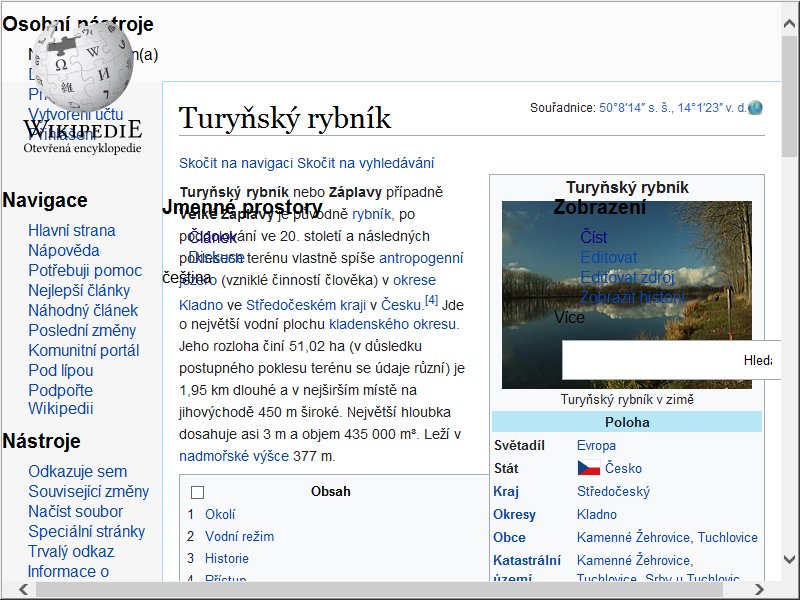Open Poslední změny link
Screen dimensions: 800x600
(x=82, y=330)
